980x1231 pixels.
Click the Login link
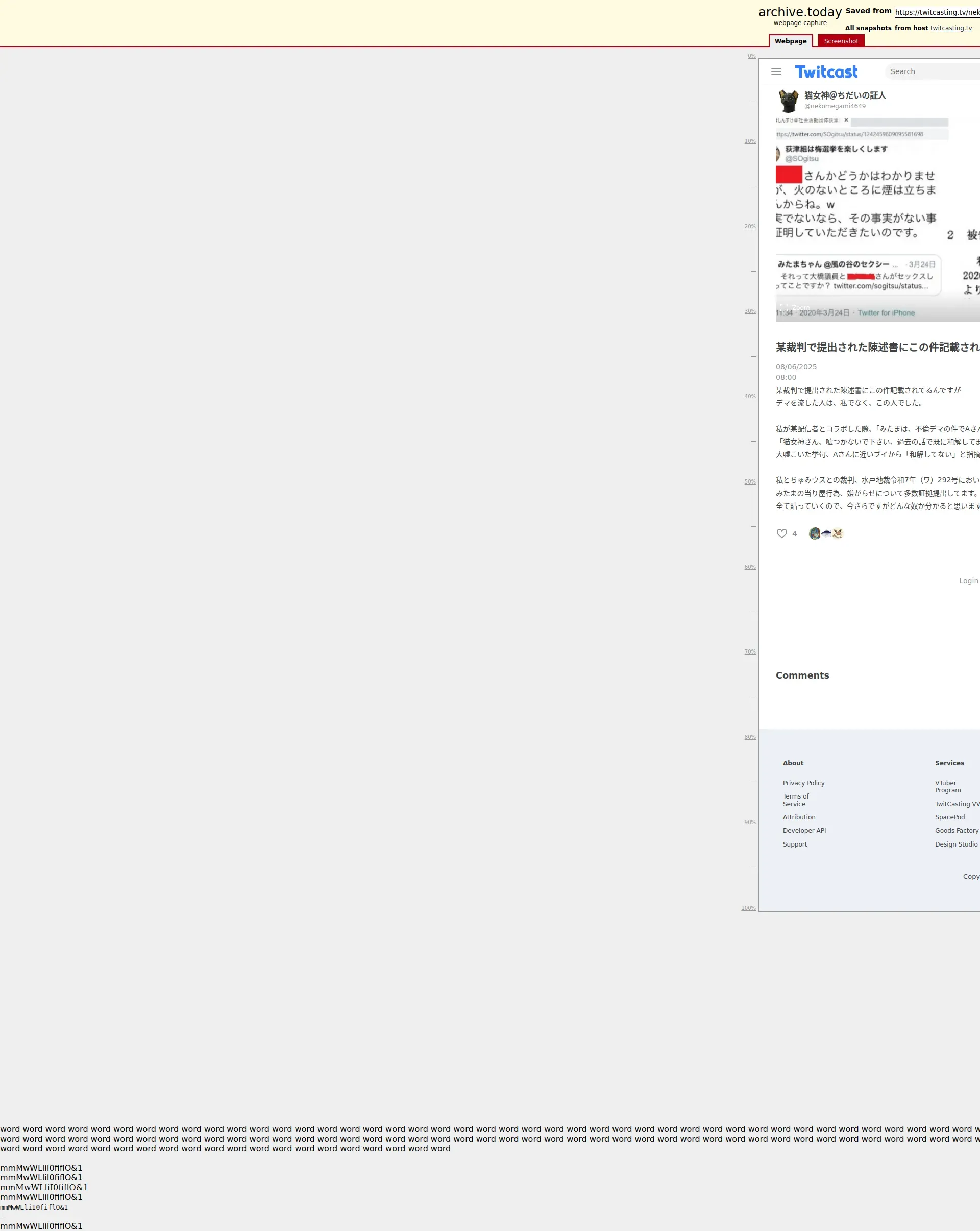pyautogui.click(x=968, y=580)
